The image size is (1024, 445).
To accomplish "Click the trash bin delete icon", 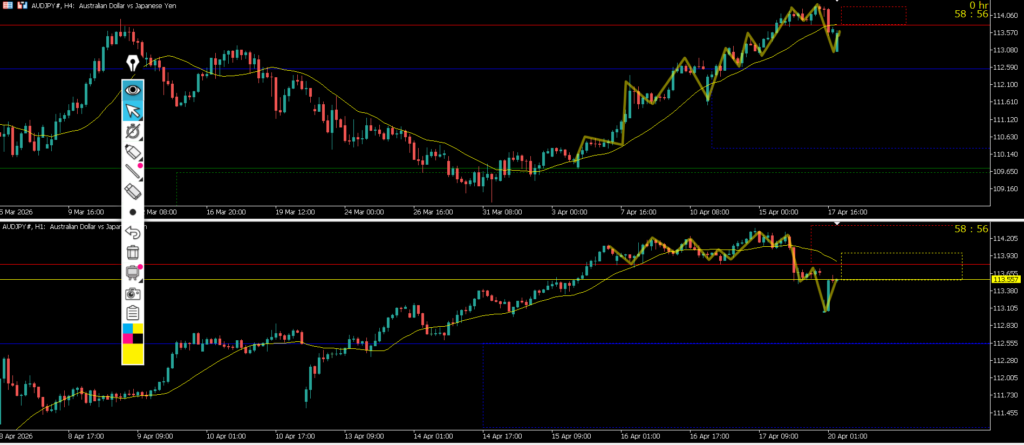I will click(133, 252).
